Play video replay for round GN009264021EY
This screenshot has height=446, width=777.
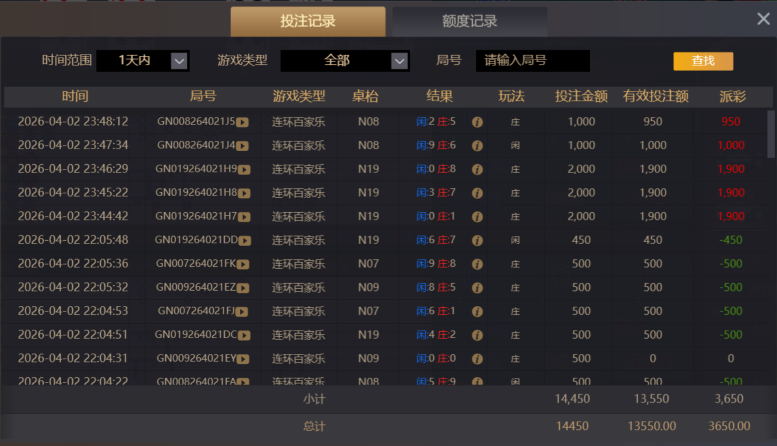click(x=243, y=359)
